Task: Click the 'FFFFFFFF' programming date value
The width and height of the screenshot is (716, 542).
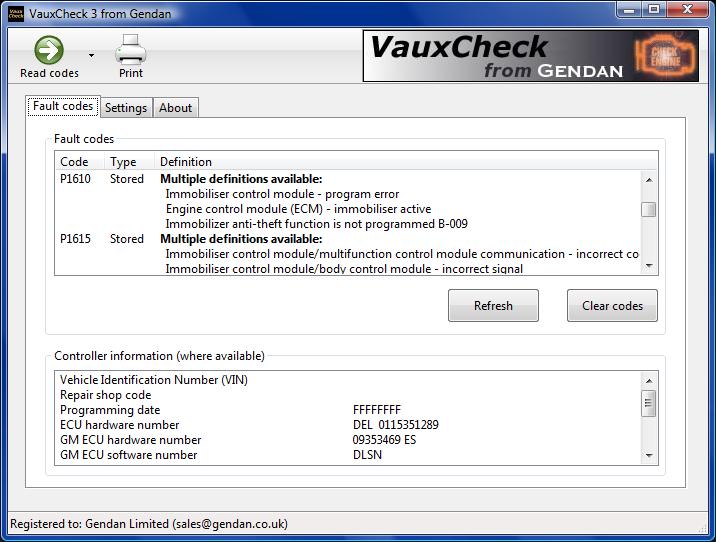Action: (377, 410)
